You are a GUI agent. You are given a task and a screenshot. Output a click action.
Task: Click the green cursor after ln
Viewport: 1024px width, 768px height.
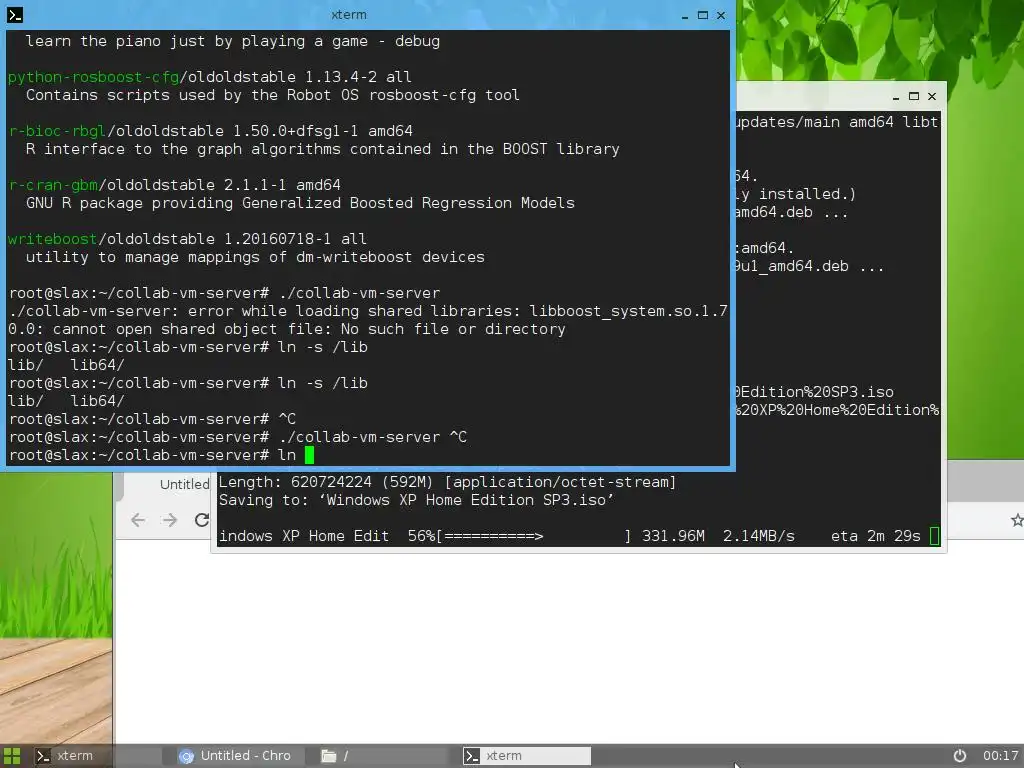(x=310, y=455)
